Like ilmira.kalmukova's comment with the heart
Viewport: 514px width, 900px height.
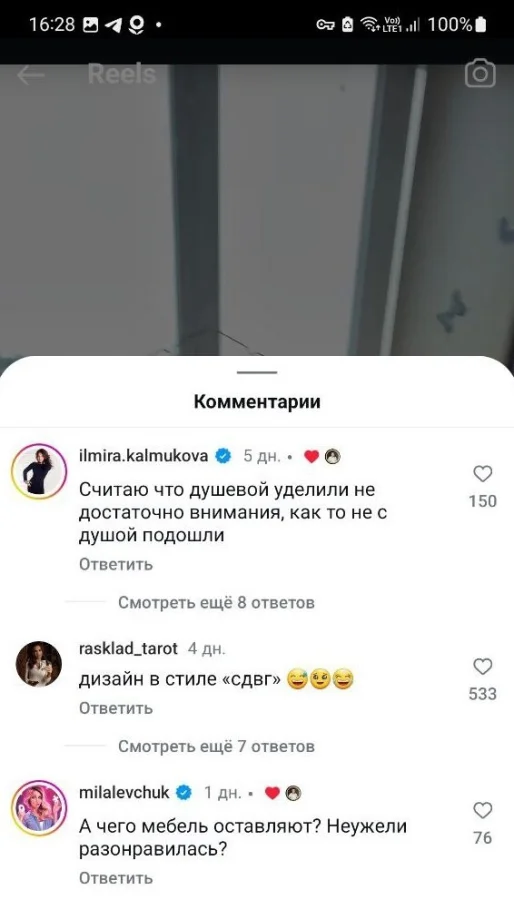[483, 474]
